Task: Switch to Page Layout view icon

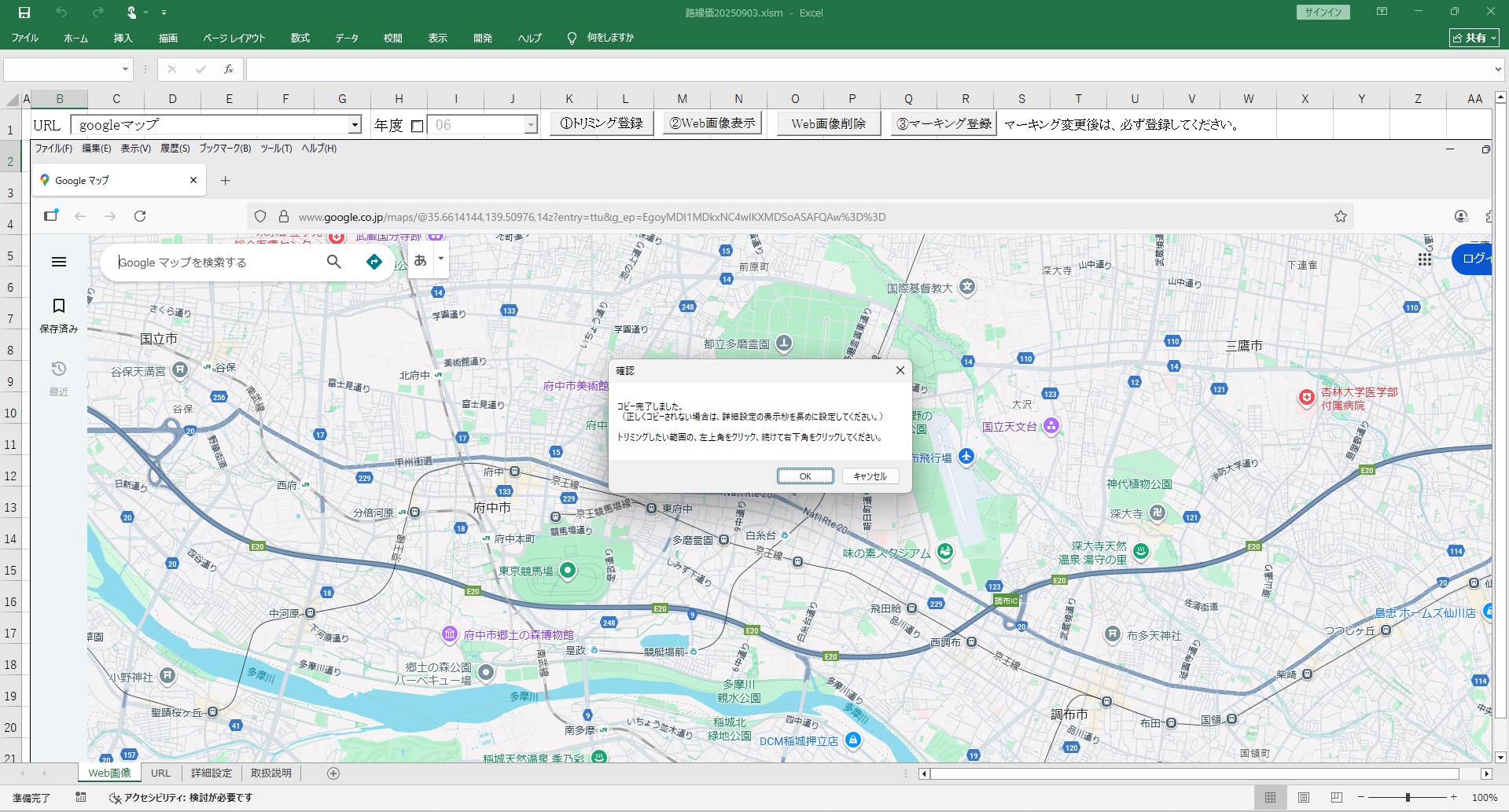Action: 1304,797
